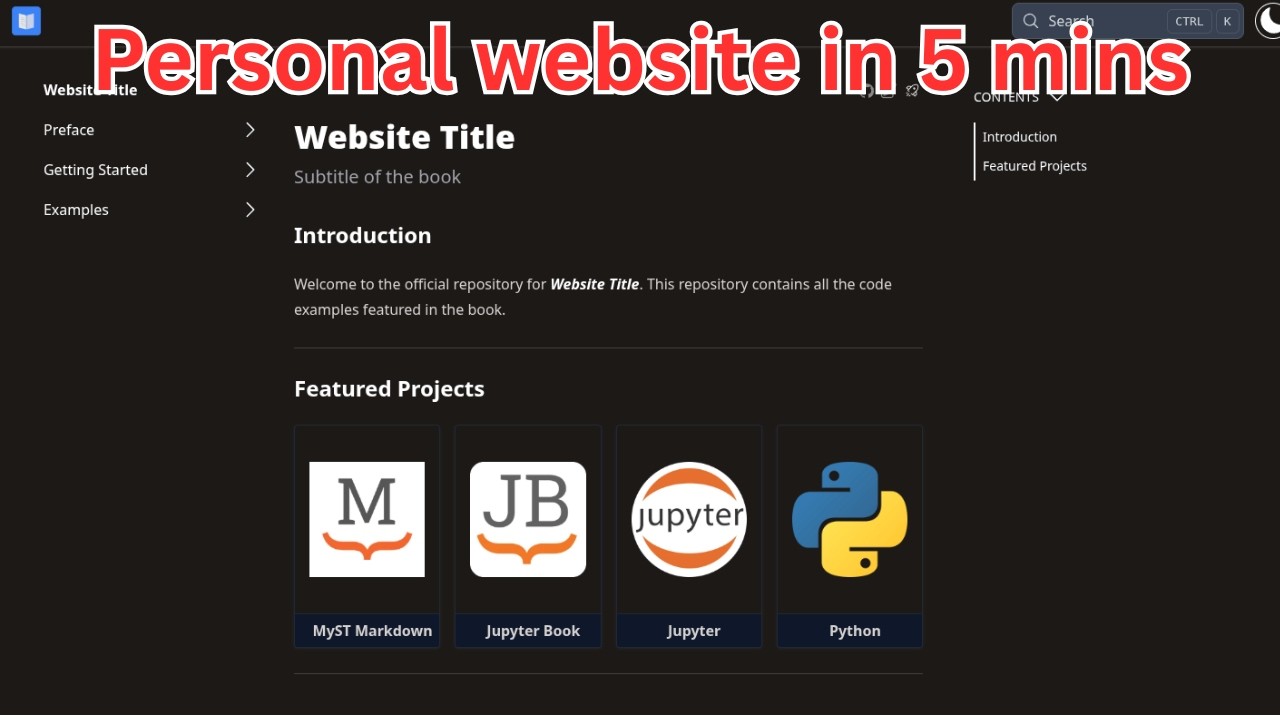Collapse the Contents outline chevron
This screenshot has width=1280, height=720.
coord(1057,97)
